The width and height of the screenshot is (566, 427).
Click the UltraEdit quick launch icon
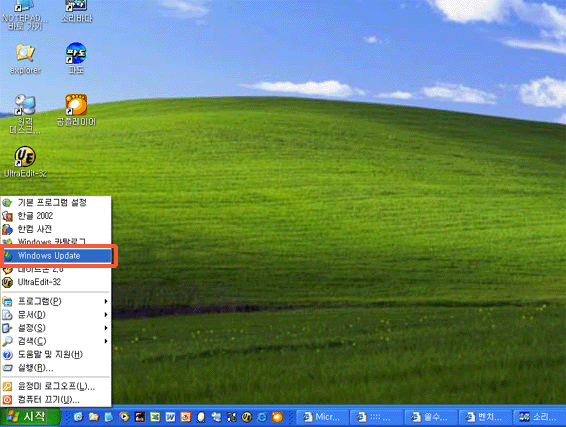click(247, 417)
